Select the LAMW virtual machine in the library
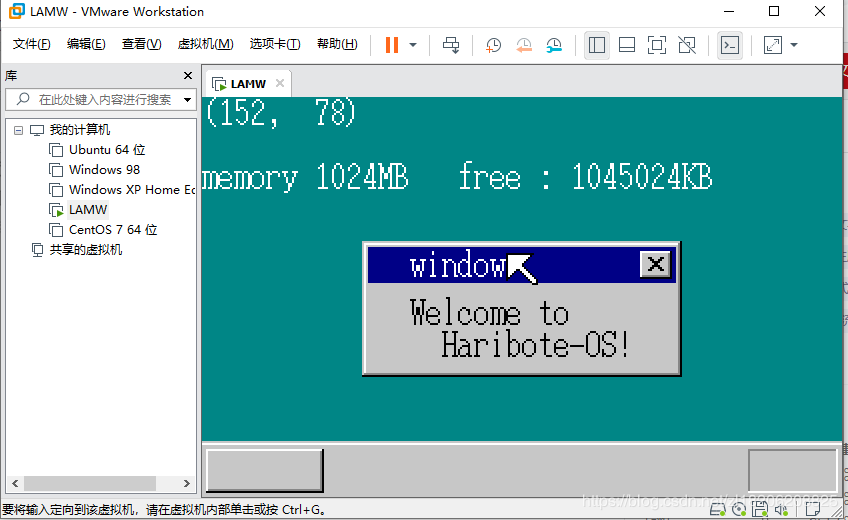The width and height of the screenshot is (848, 520). click(88, 210)
